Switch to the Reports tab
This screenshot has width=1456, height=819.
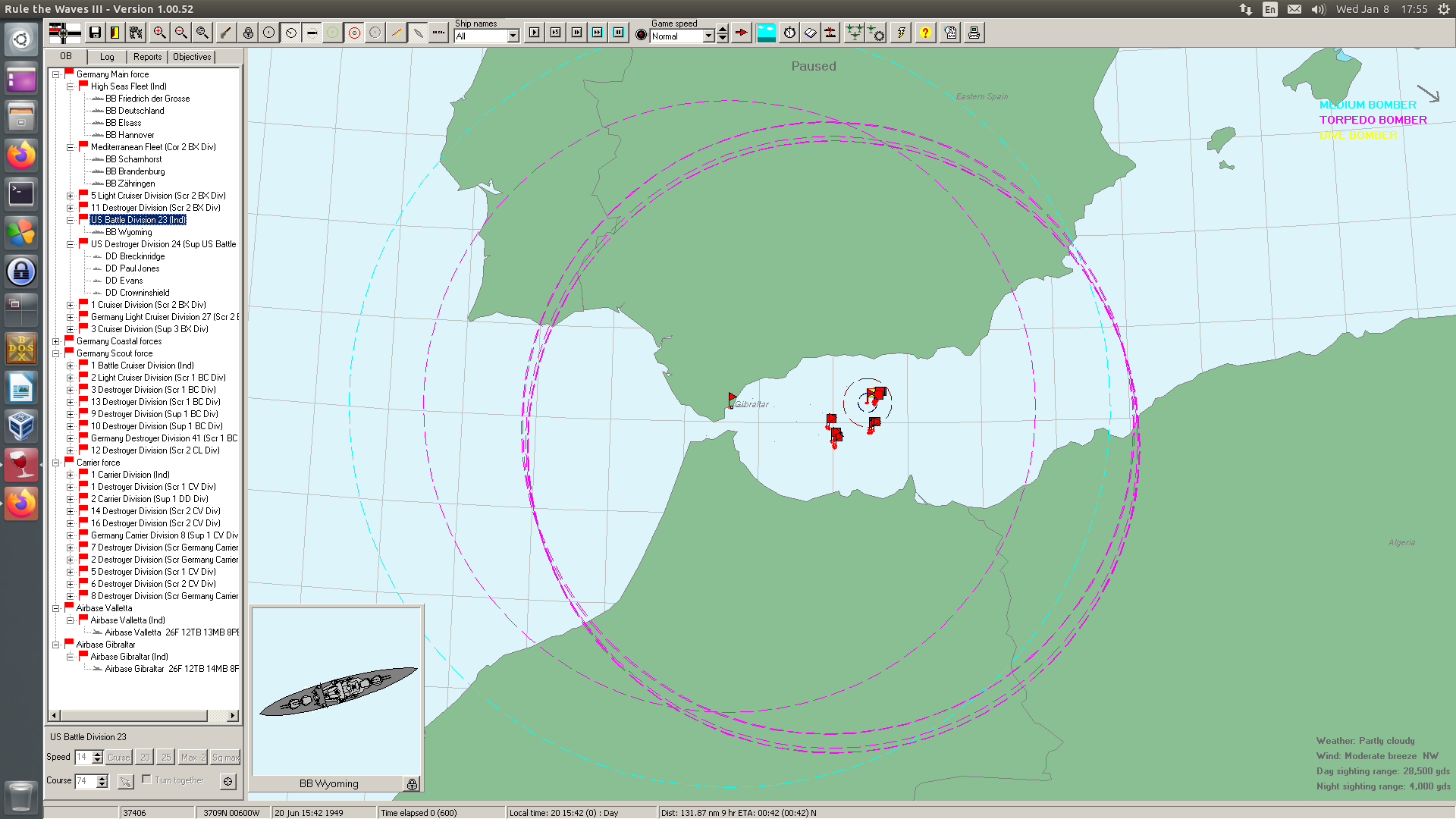point(147,57)
